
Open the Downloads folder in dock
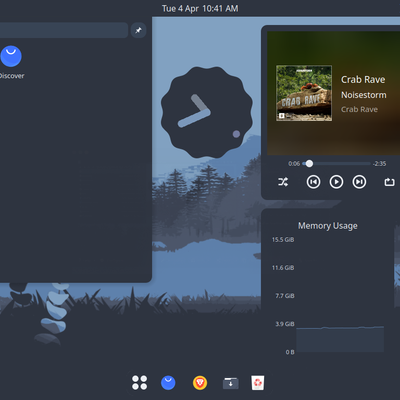(x=231, y=383)
